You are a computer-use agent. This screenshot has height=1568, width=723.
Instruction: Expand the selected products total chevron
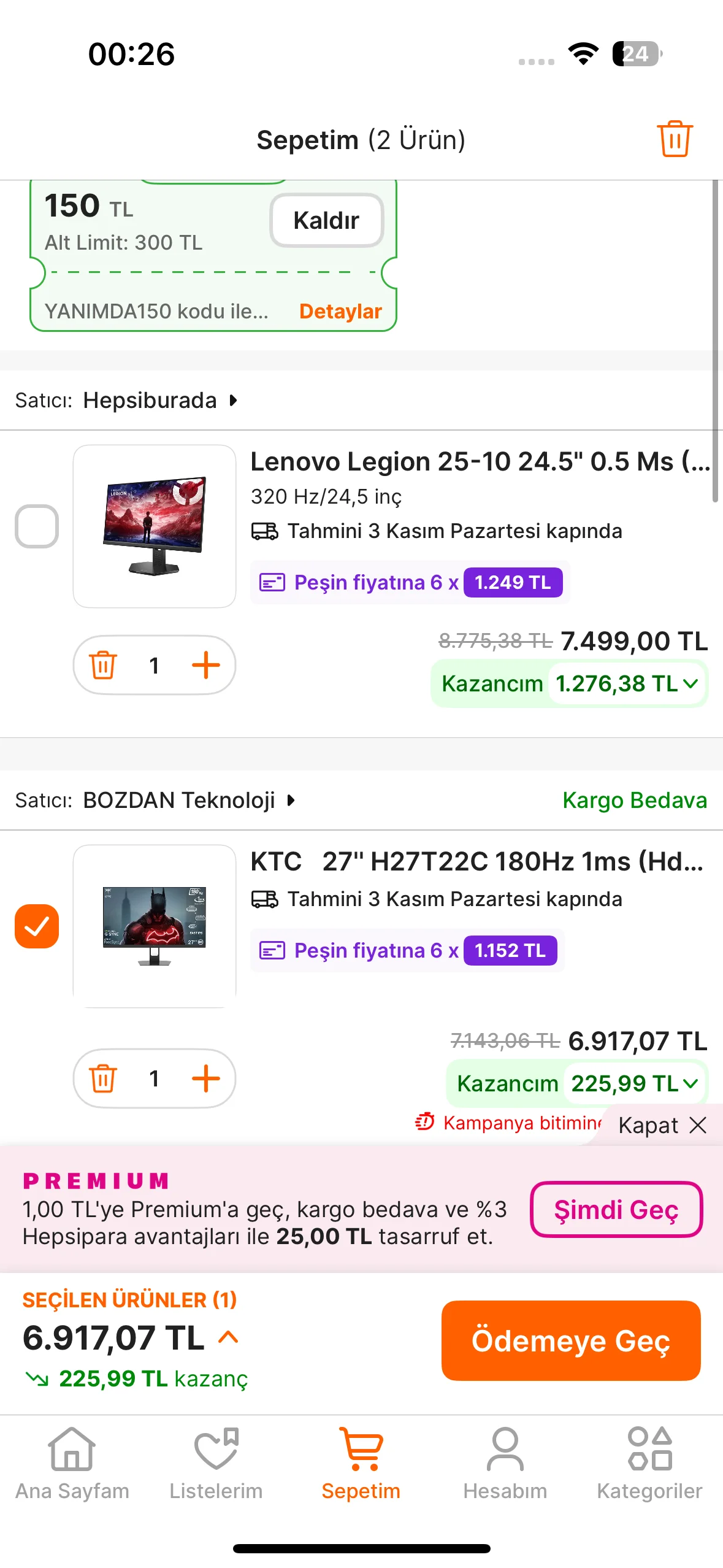228,1337
